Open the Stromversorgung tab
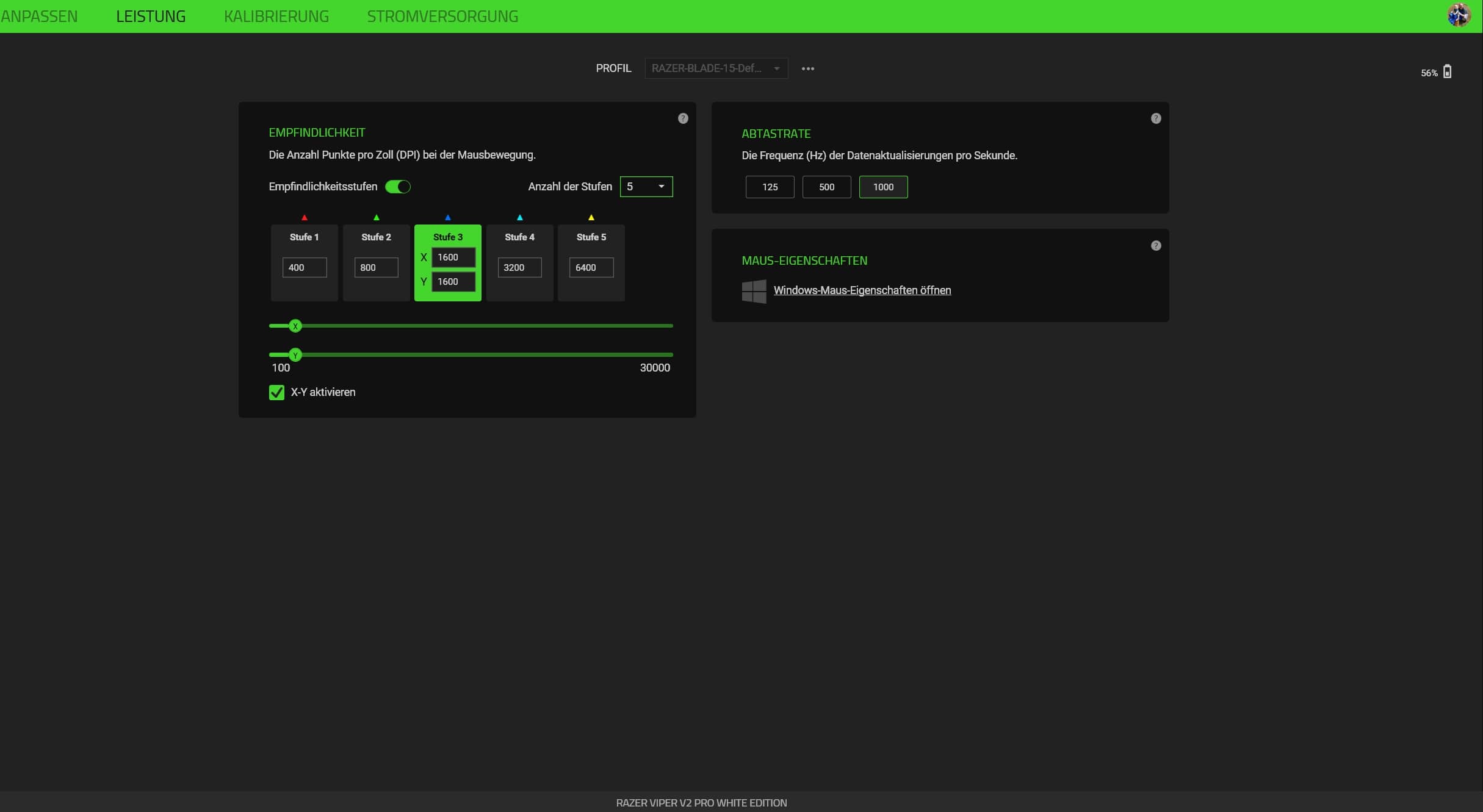 (x=442, y=16)
